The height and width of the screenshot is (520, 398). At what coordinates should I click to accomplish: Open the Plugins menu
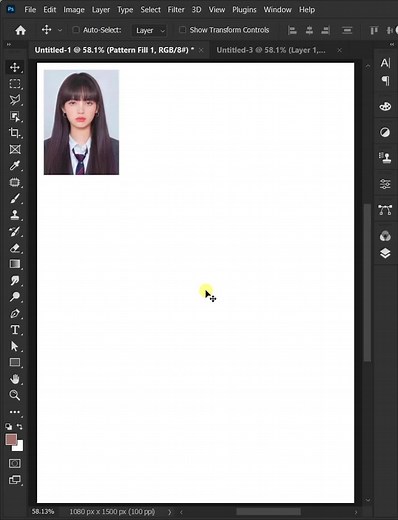[244, 10]
